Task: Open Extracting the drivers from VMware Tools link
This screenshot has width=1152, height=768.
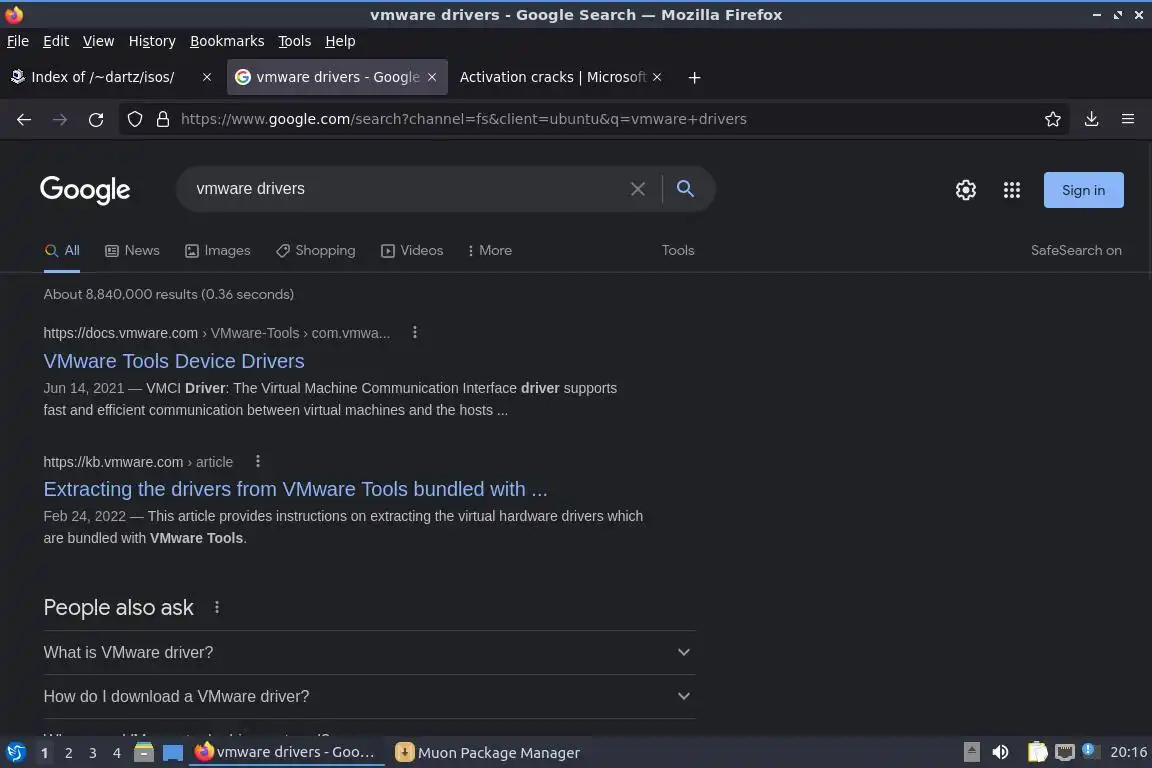Action: tap(295, 489)
